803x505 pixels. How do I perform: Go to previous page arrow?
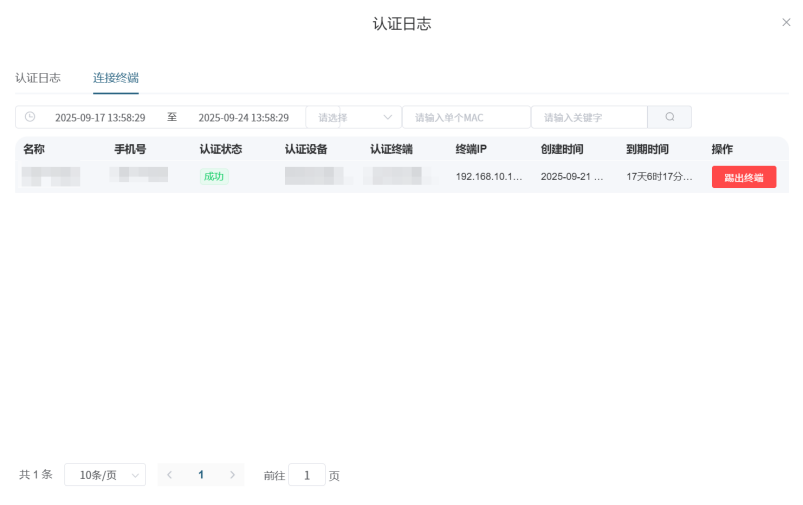point(170,475)
